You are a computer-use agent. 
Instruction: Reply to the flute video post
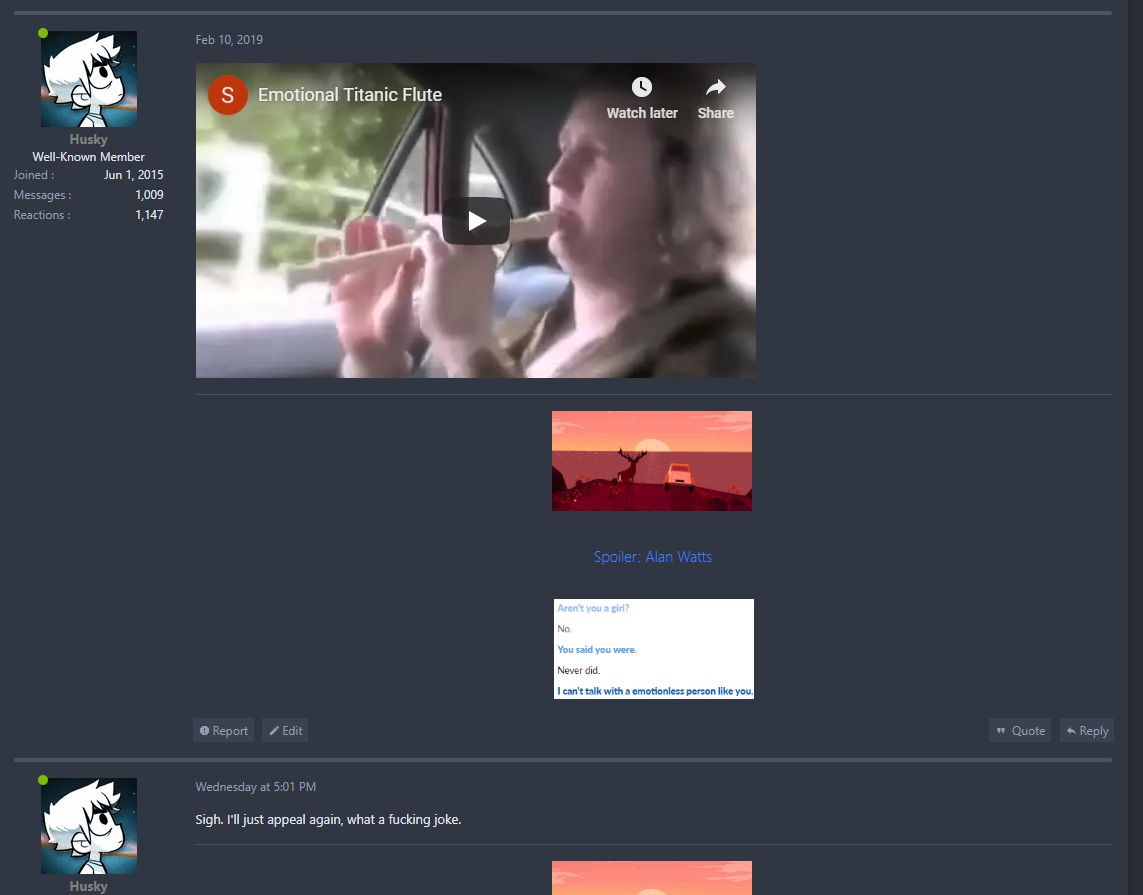pyautogui.click(x=1087, y=731)
